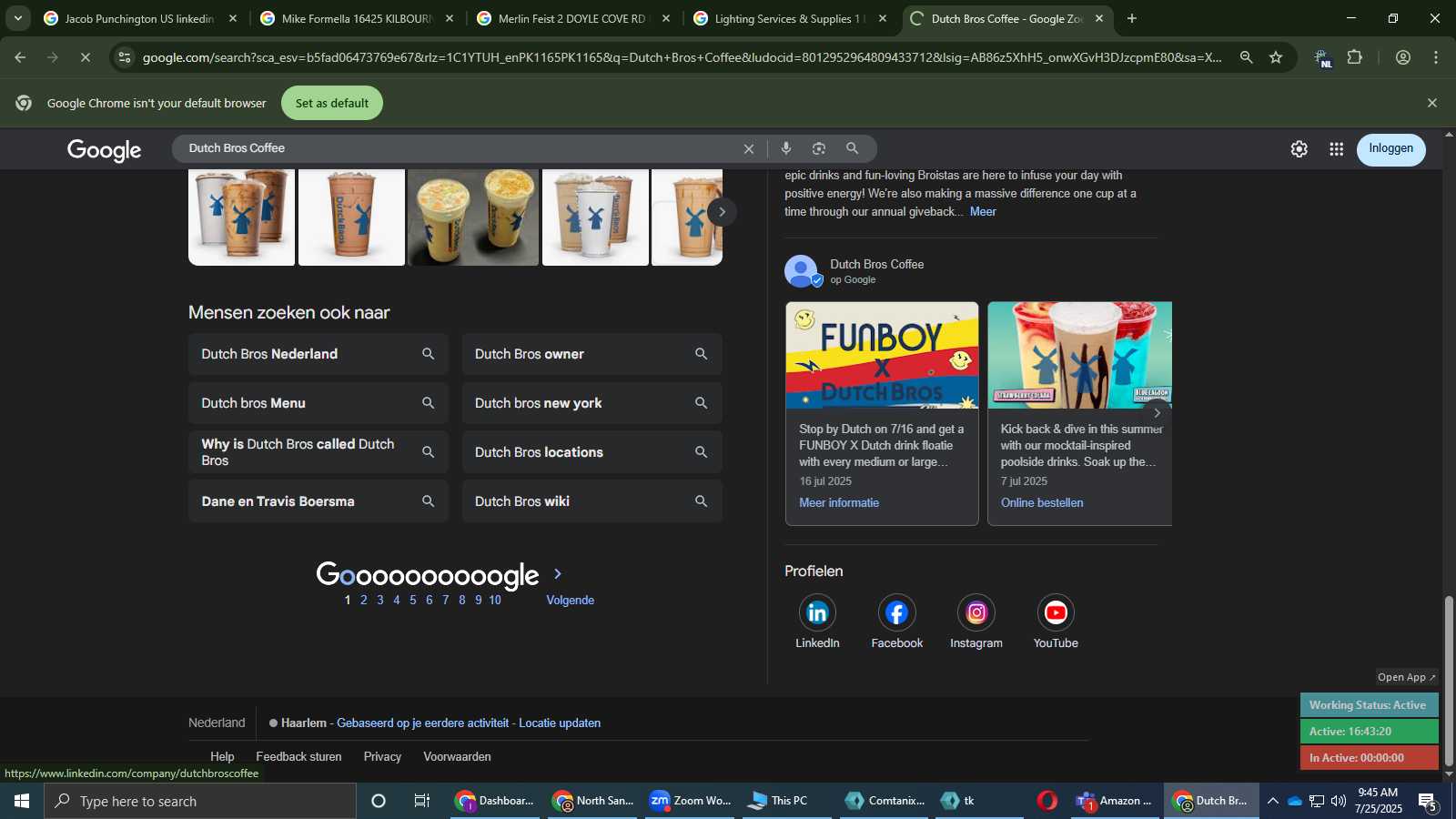Screen dimensions: 1456x819
Task: Click the magnifier search icon in Google search bar
Action: (x=853, y=148)
